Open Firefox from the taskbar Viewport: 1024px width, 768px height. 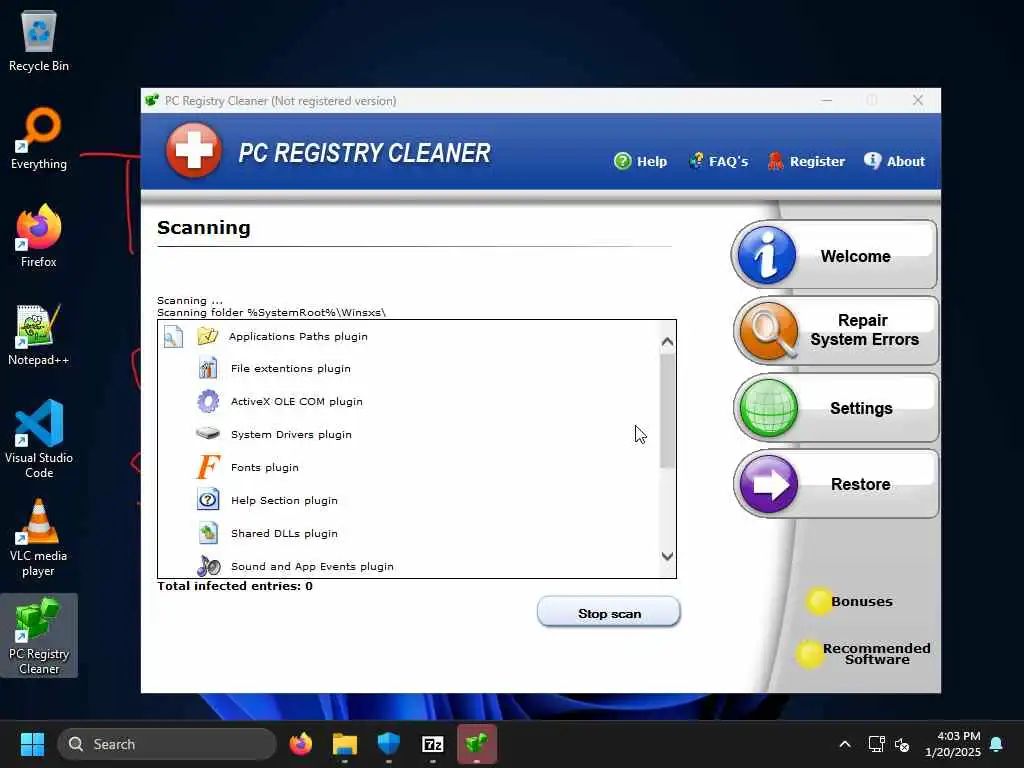pos(300,744)
